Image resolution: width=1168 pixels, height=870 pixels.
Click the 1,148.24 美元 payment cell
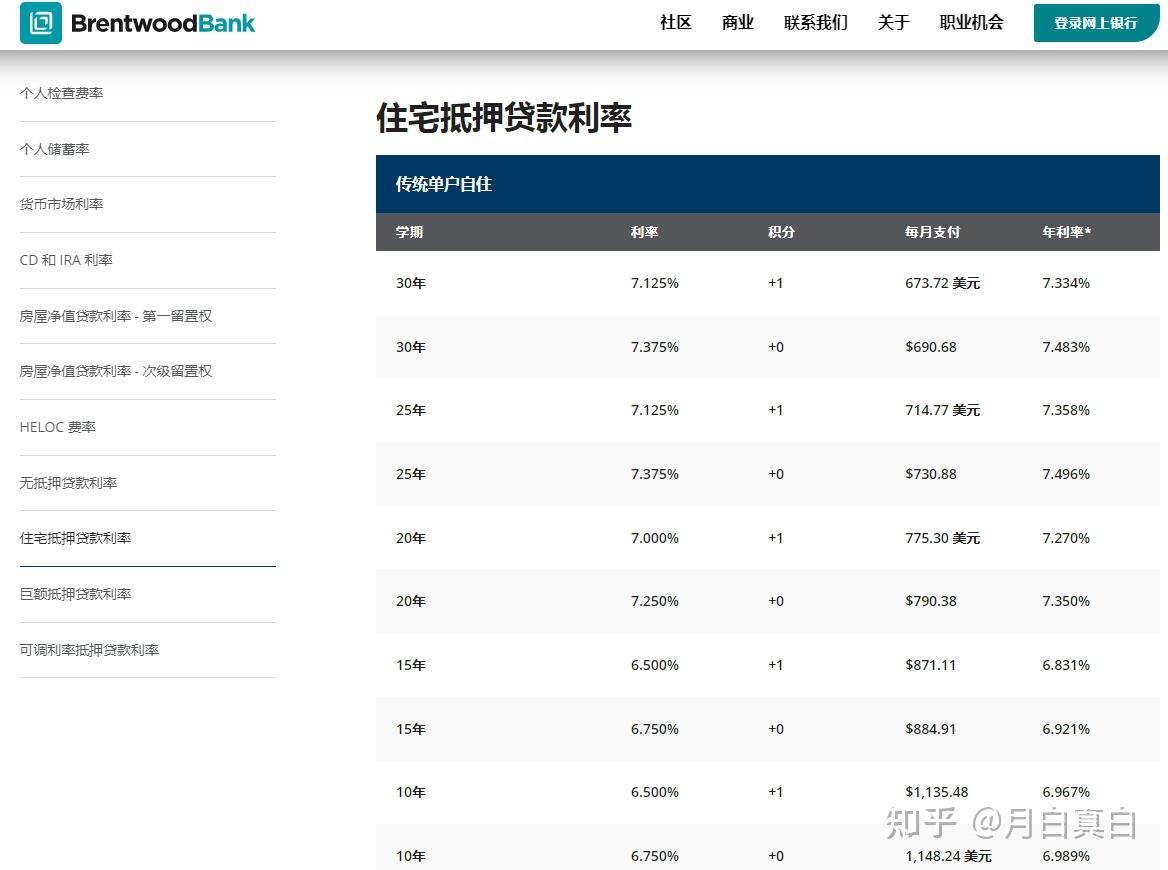pyautogui.click(x=948, y=857)
